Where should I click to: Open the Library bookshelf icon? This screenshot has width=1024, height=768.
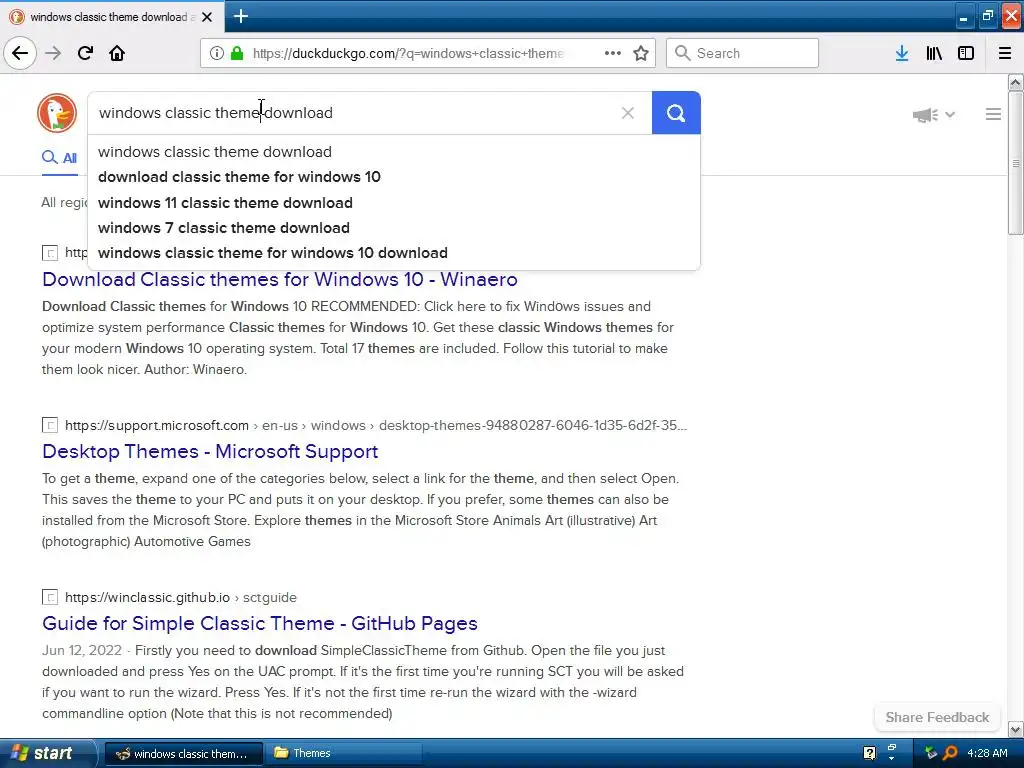click(x=934, y=53)
